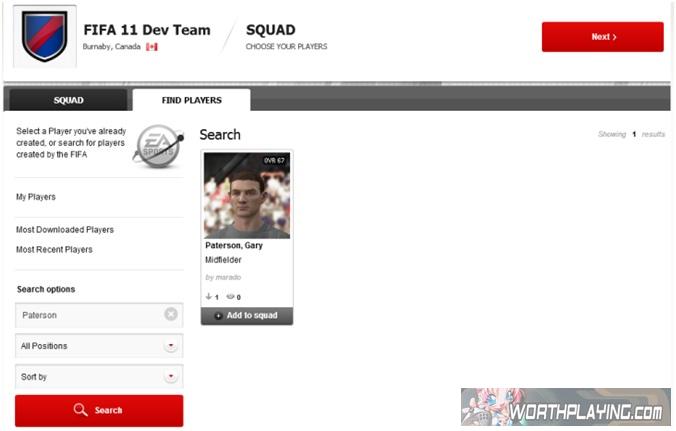Switch to the SQUAD tab
The height and width of the screenshot is (431, 676).
pos(68,100)
